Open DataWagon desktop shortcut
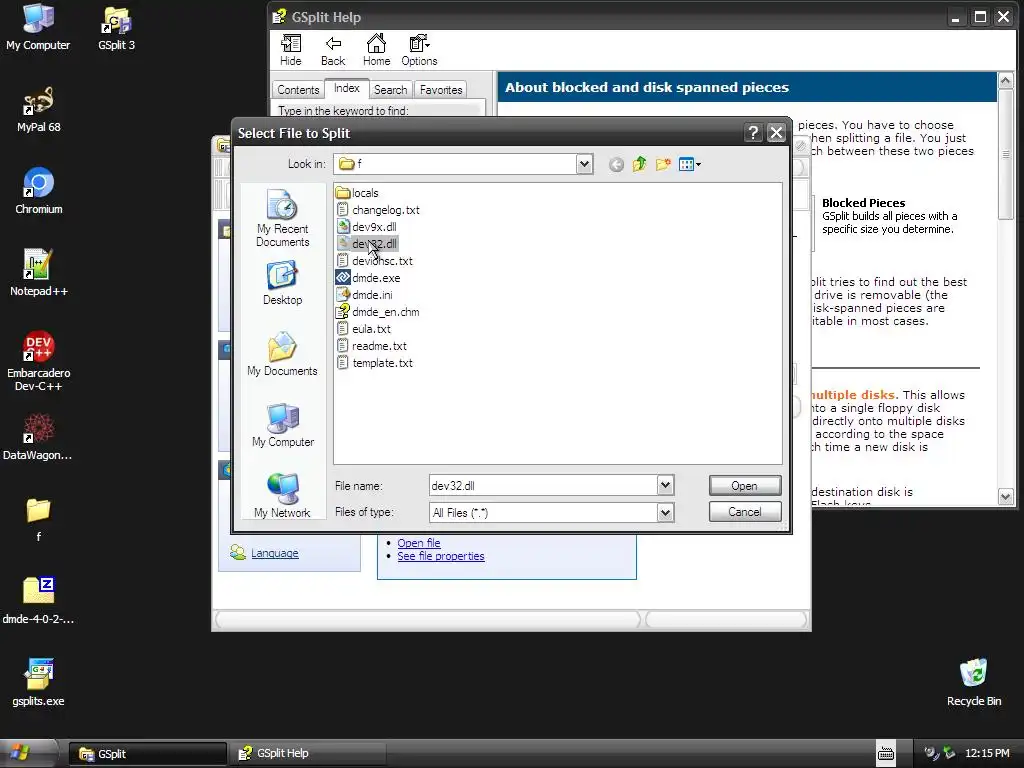1024x768 pixels. pos(38,437)
